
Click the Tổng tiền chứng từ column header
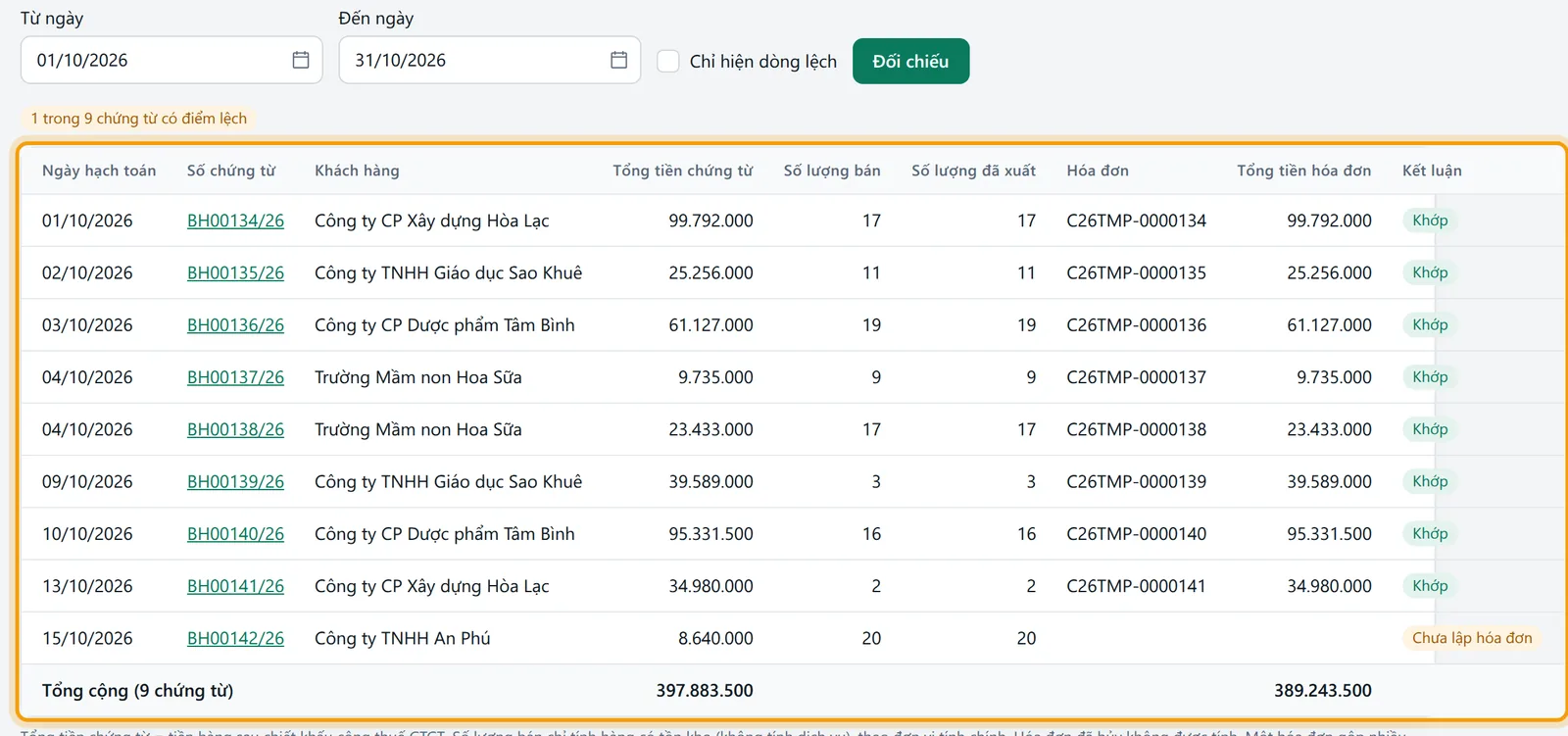(683, 171)
